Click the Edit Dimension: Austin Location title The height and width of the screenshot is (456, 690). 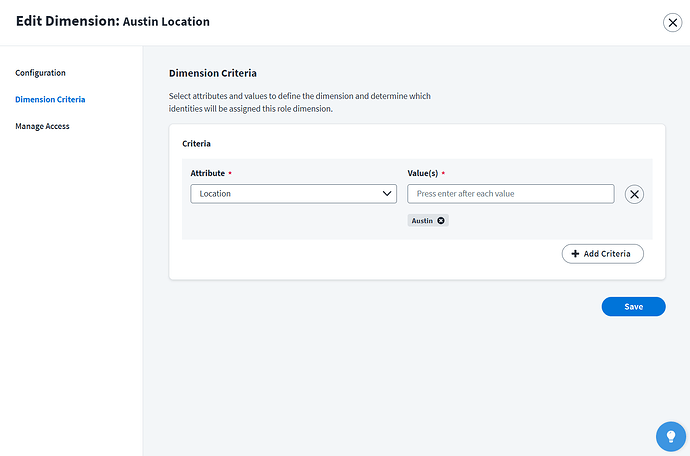point(113,21)
